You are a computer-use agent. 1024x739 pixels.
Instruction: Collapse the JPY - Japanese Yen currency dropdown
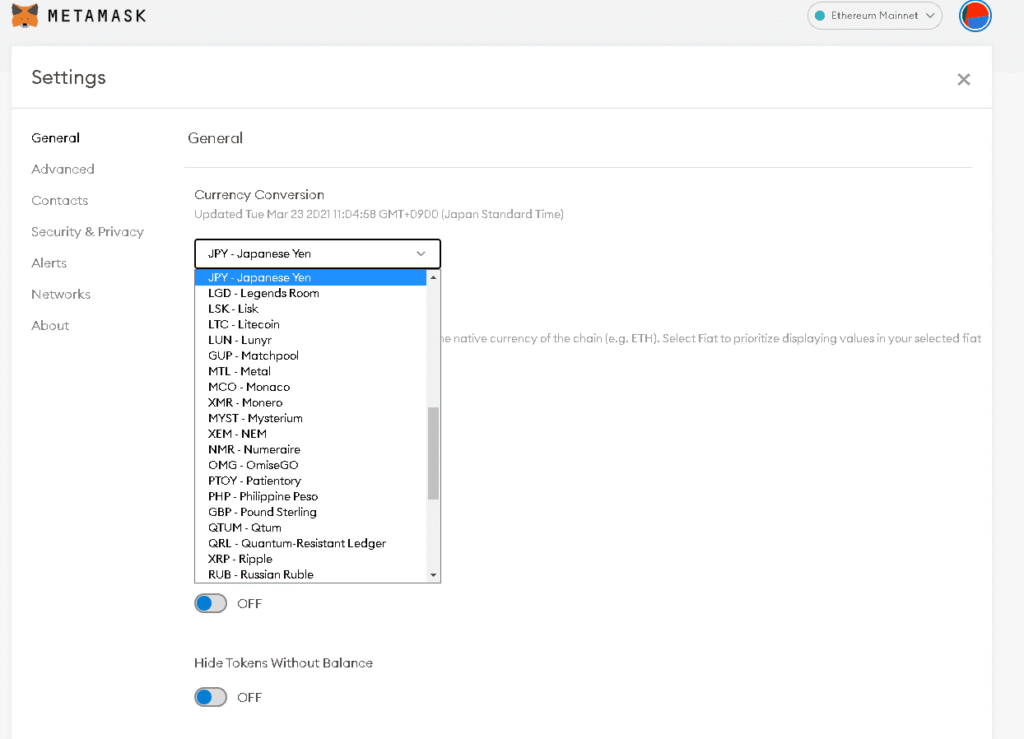(x=317, y=254)
